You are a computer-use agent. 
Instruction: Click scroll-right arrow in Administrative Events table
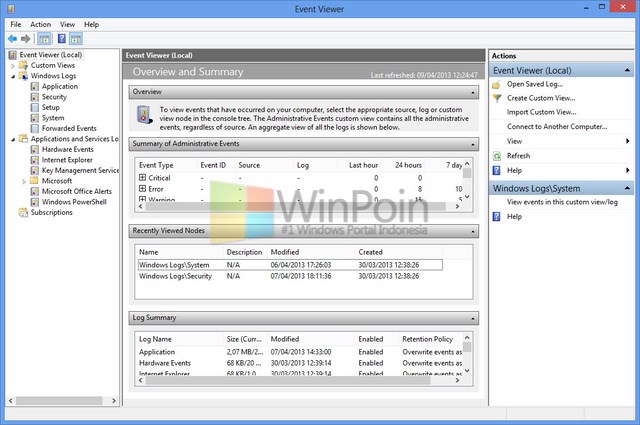tap(457, 207)
